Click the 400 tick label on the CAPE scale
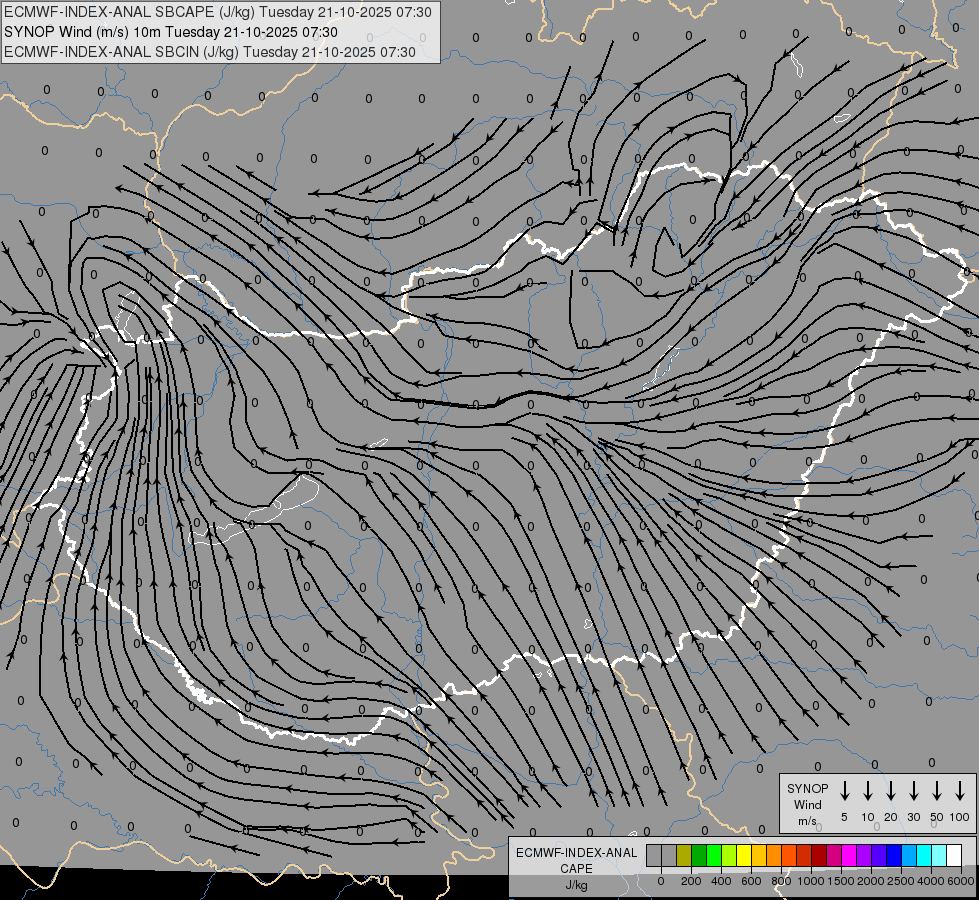The height and width of the screenshot is (900, 979). point(721,881)
